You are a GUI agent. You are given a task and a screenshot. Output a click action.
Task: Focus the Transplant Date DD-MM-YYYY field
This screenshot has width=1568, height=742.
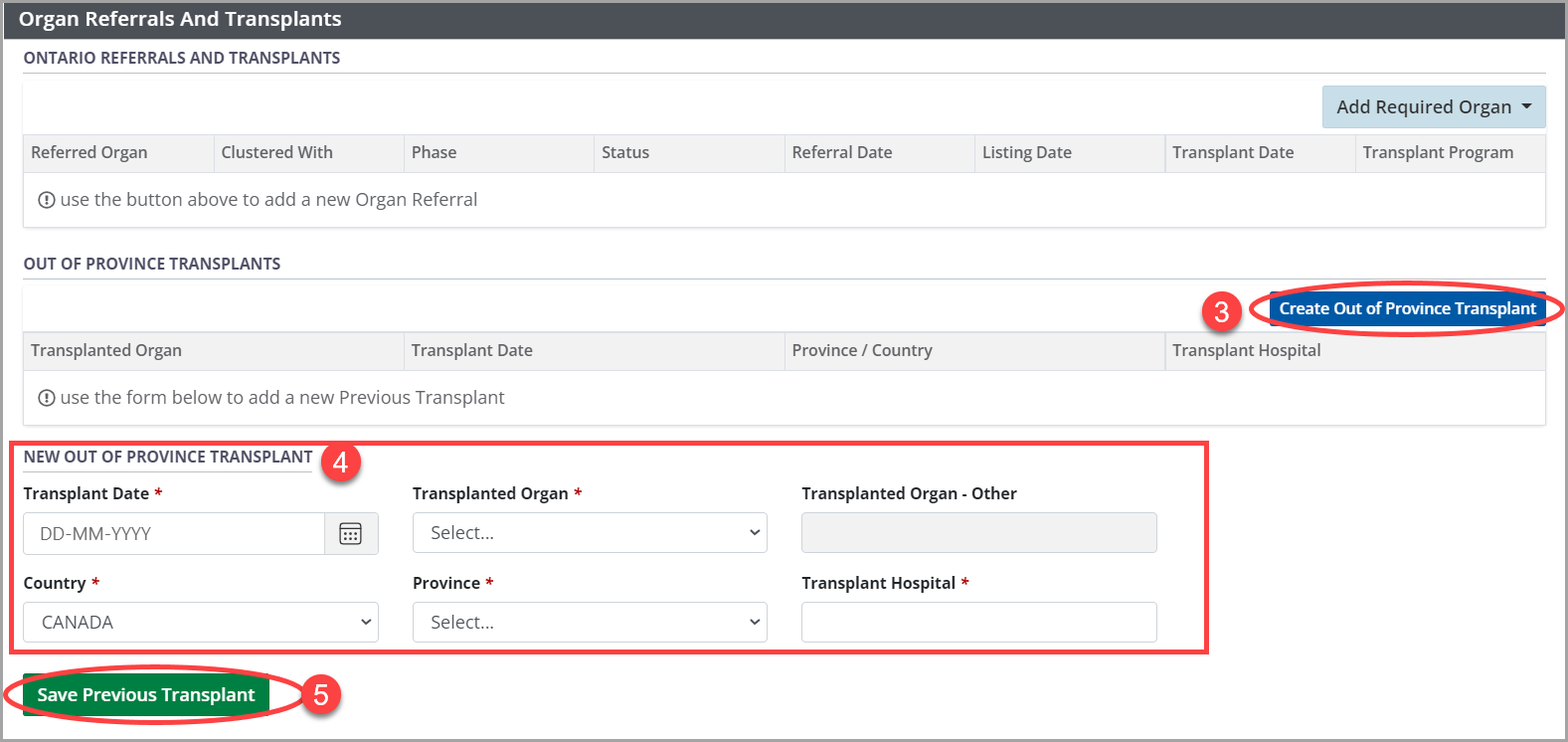(174, 534)
